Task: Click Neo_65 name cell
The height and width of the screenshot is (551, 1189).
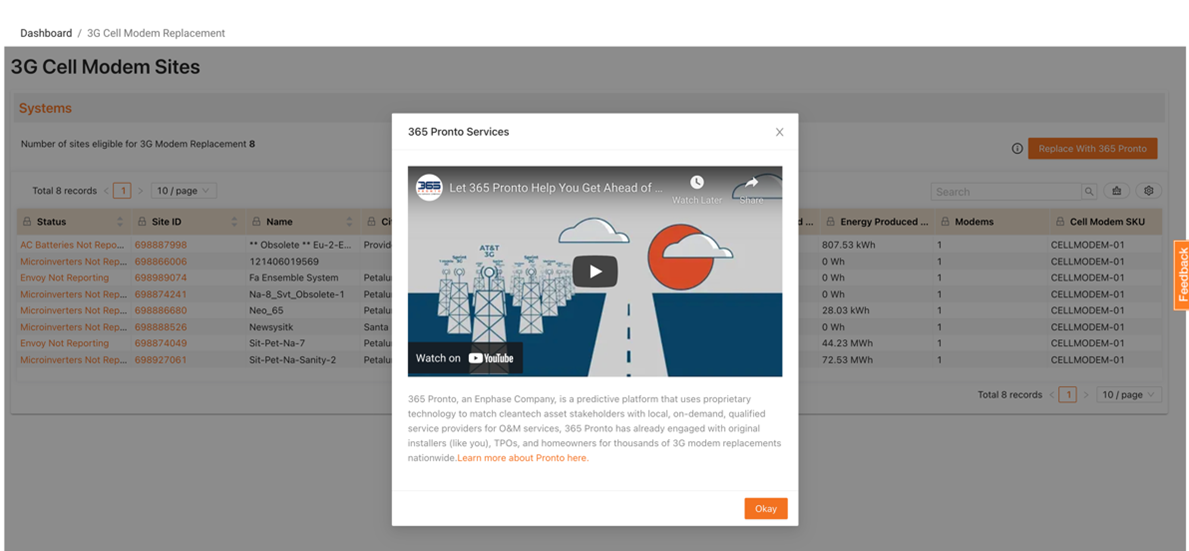Action: click(265, 311)
